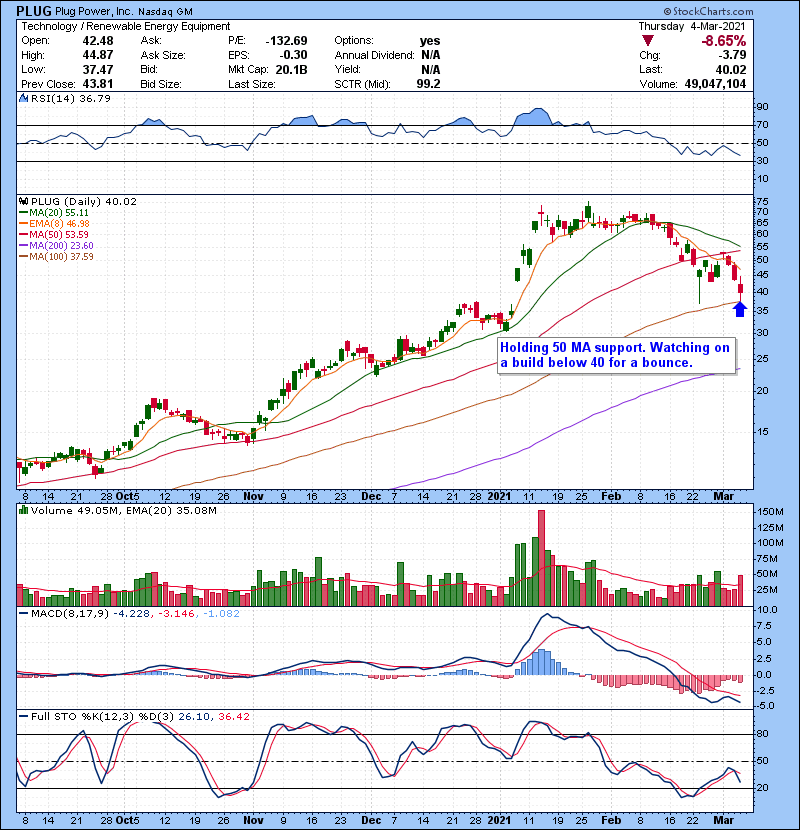Click the tallest red volume bar in January

(x=541, y=558)
